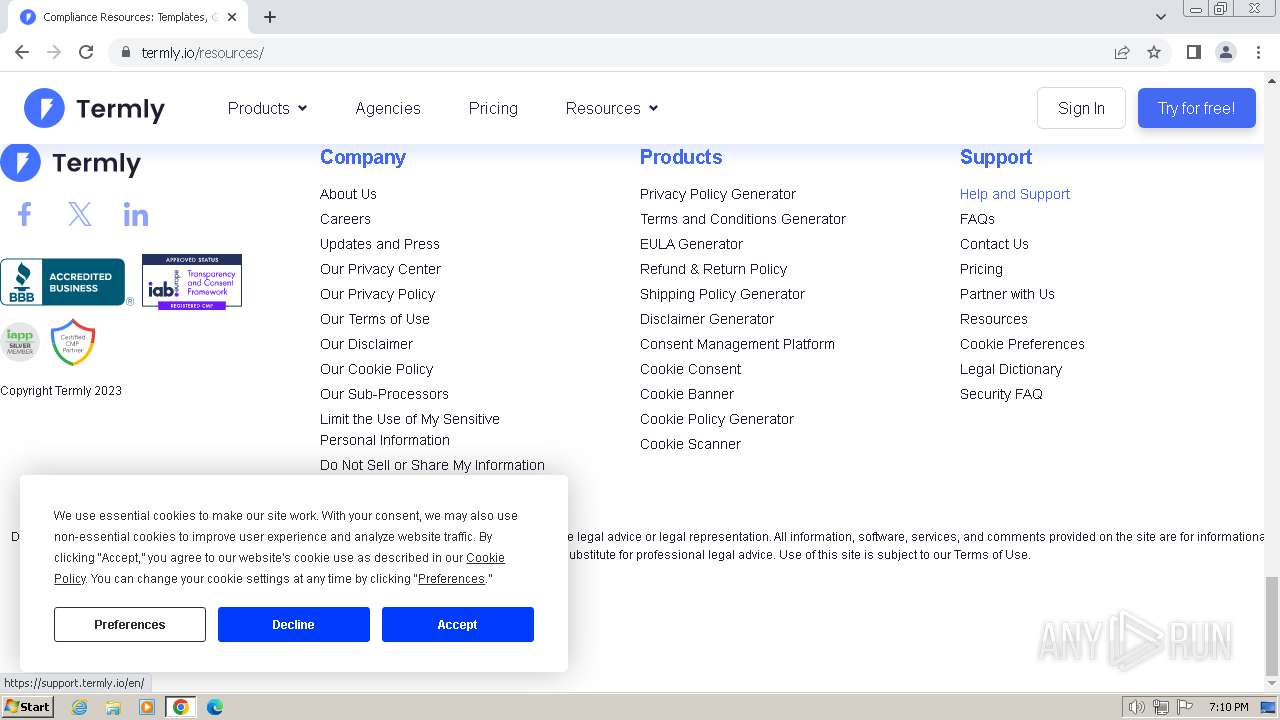Click the Certified CMP Partner shield badge
1280x720 pixels.
pos(73,342)
